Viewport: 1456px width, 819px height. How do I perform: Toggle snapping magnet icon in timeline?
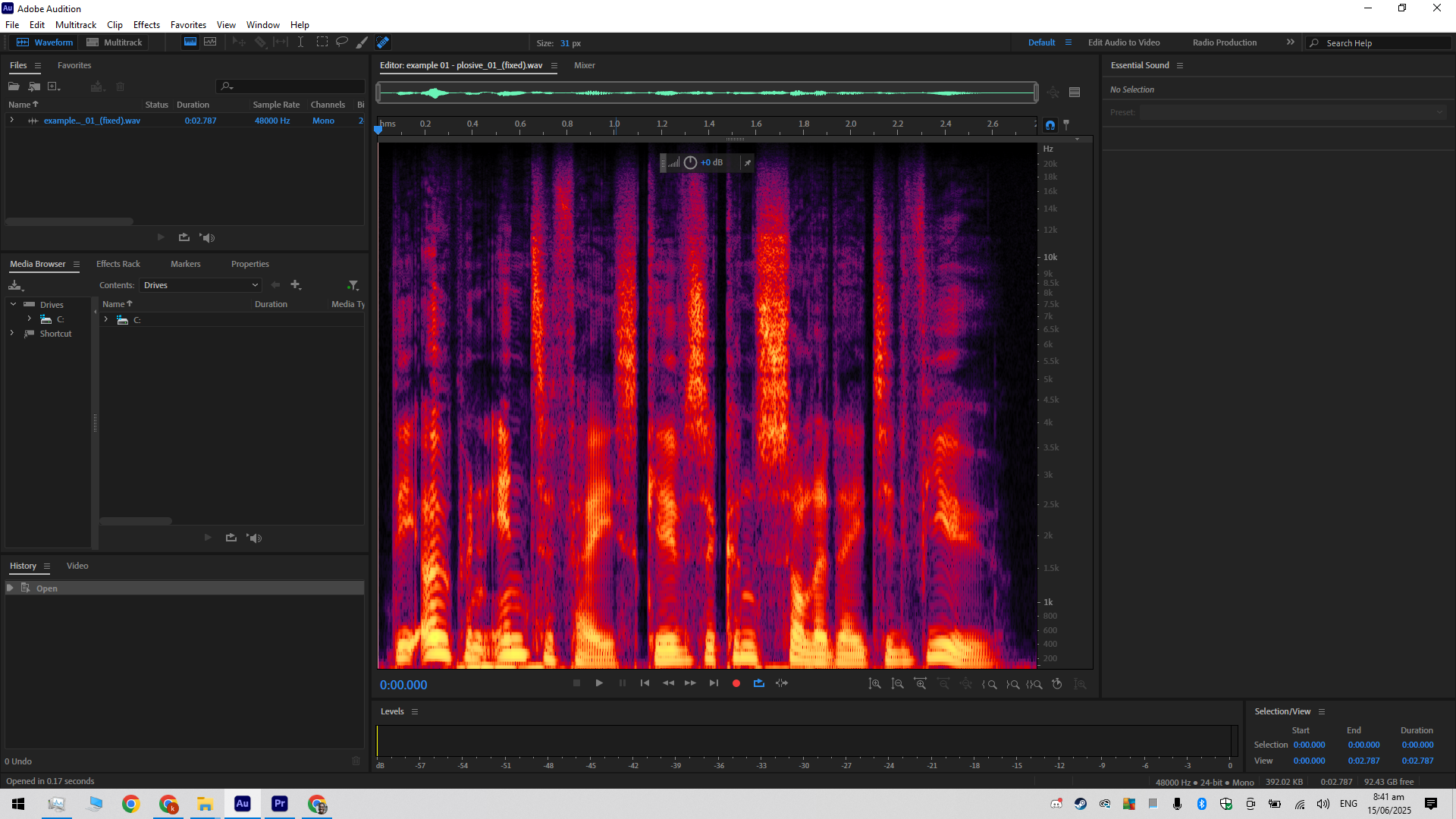(1050, 124)
